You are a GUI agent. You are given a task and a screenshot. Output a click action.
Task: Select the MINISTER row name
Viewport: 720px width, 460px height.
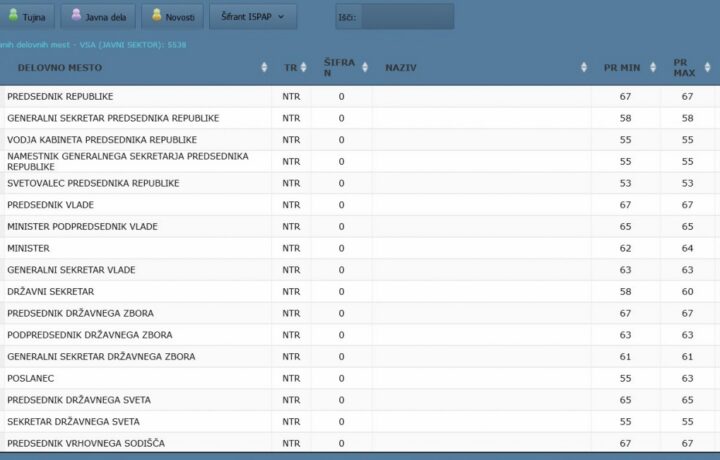(x=28, y=248)
